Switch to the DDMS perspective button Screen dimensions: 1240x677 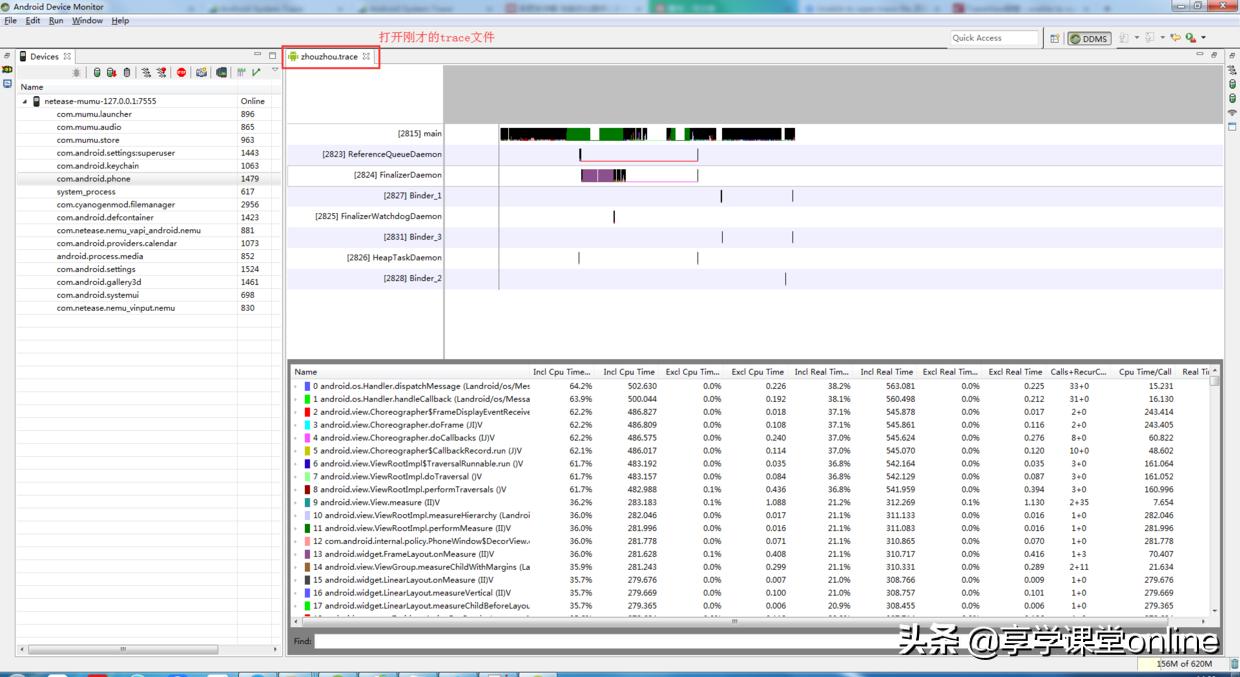coord(1089,38)
